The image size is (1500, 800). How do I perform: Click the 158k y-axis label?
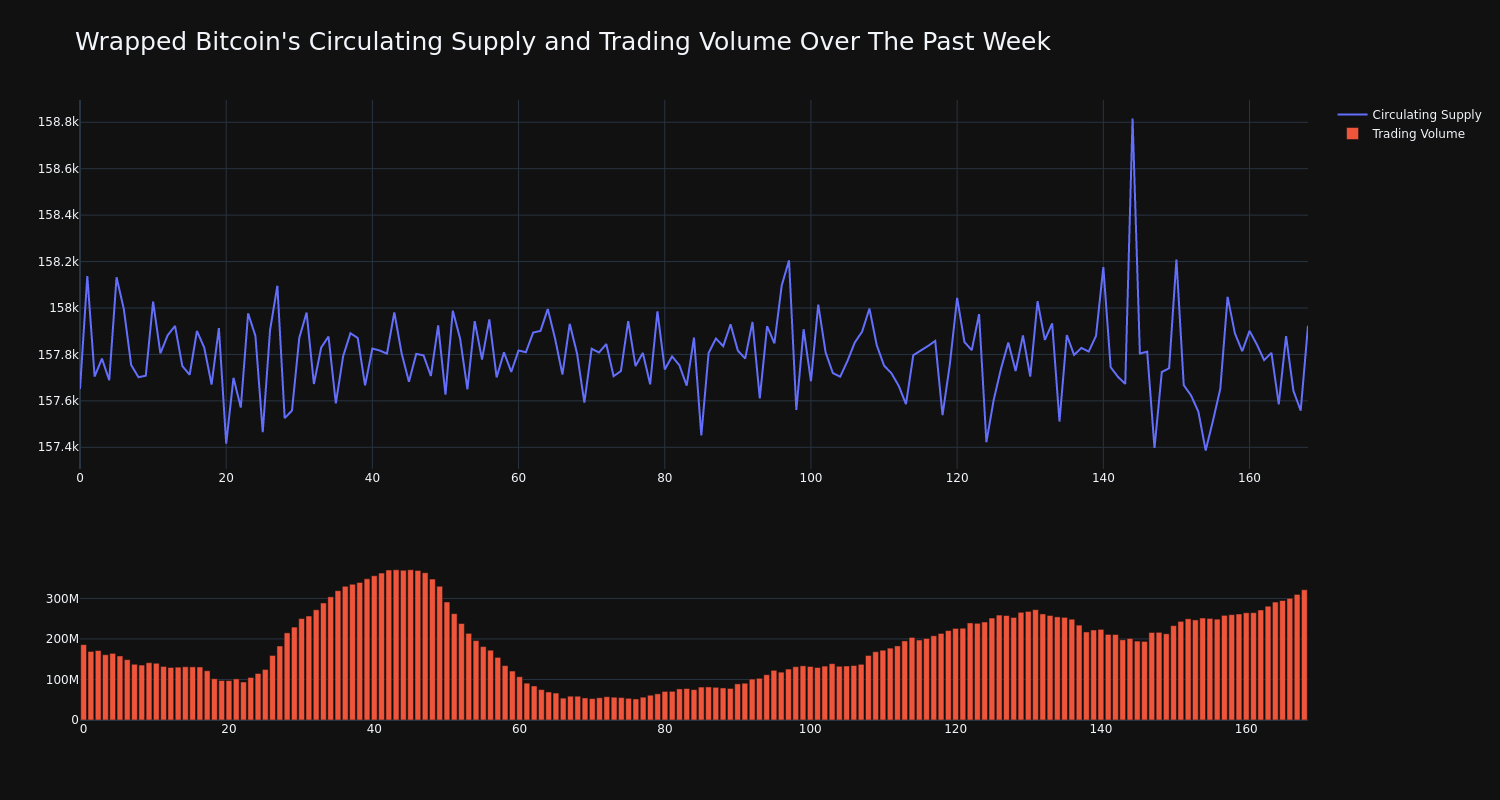click(x=63, y=308)
